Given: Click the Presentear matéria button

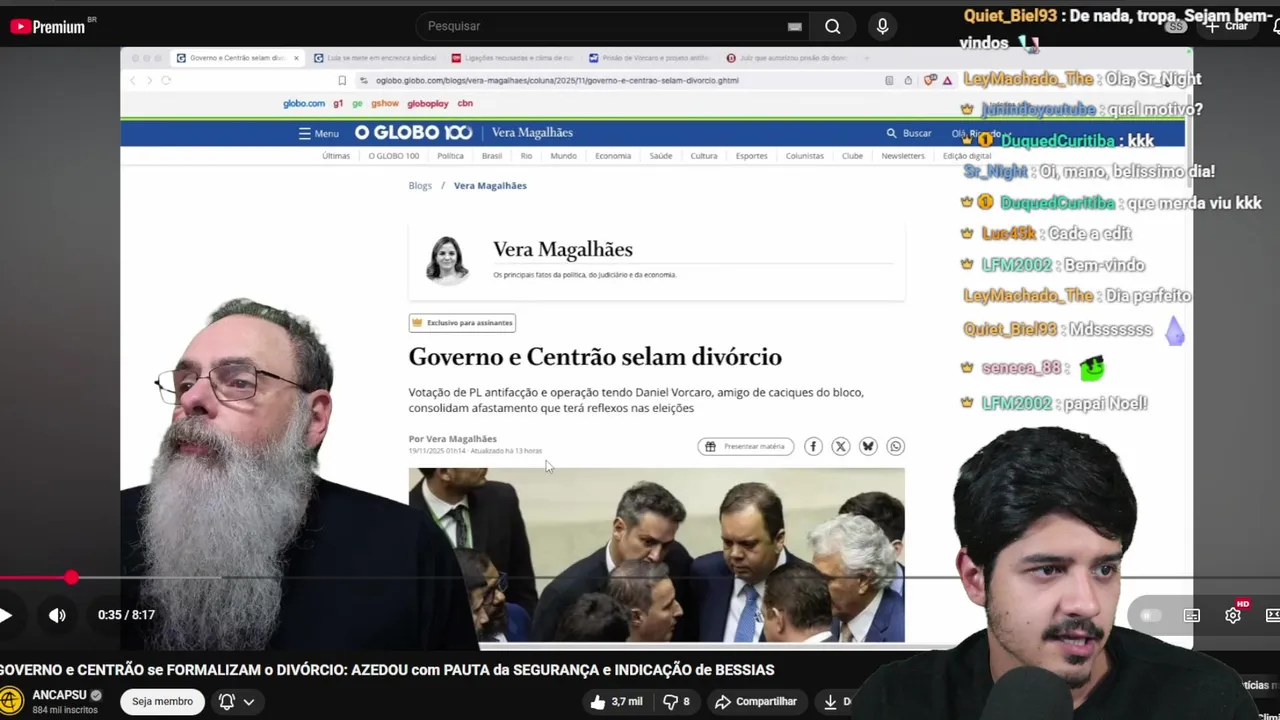Looking at the screenshot, I should point(746,447).
